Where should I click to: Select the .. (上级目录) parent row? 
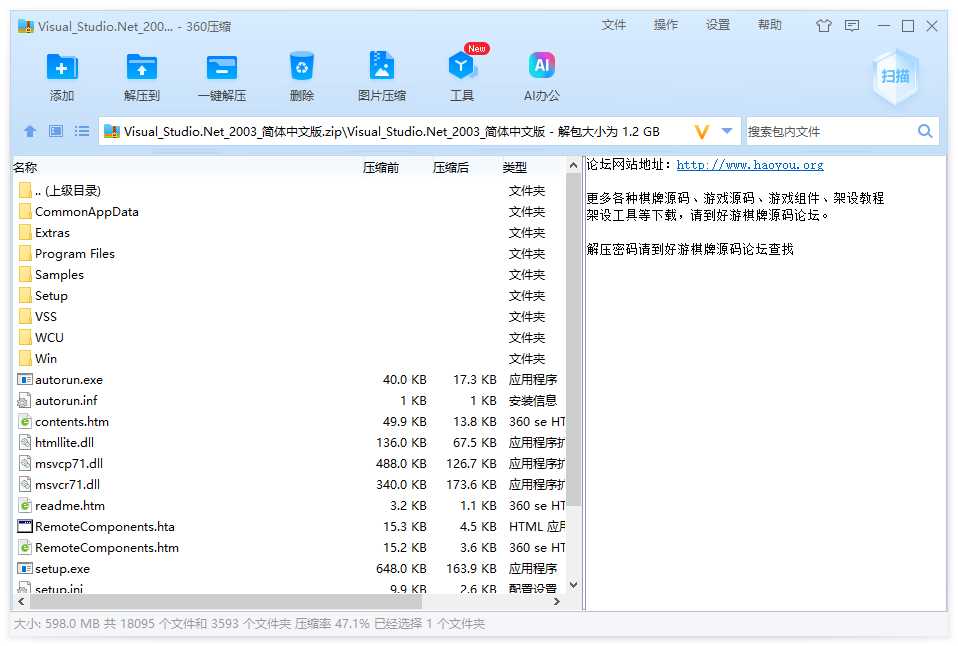point(288,191)
